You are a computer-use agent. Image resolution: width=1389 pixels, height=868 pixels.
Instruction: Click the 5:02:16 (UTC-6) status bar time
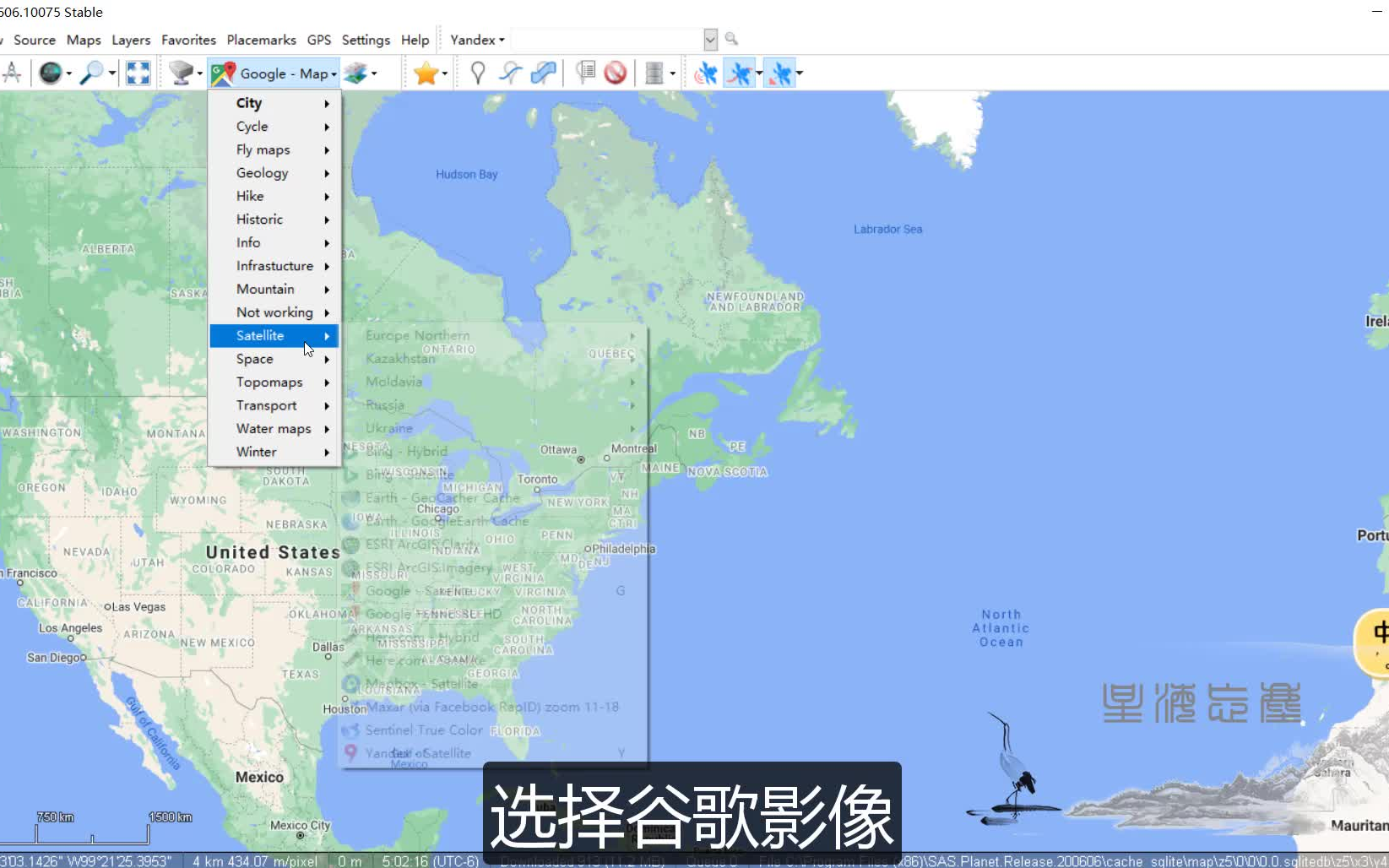(430, 861)
